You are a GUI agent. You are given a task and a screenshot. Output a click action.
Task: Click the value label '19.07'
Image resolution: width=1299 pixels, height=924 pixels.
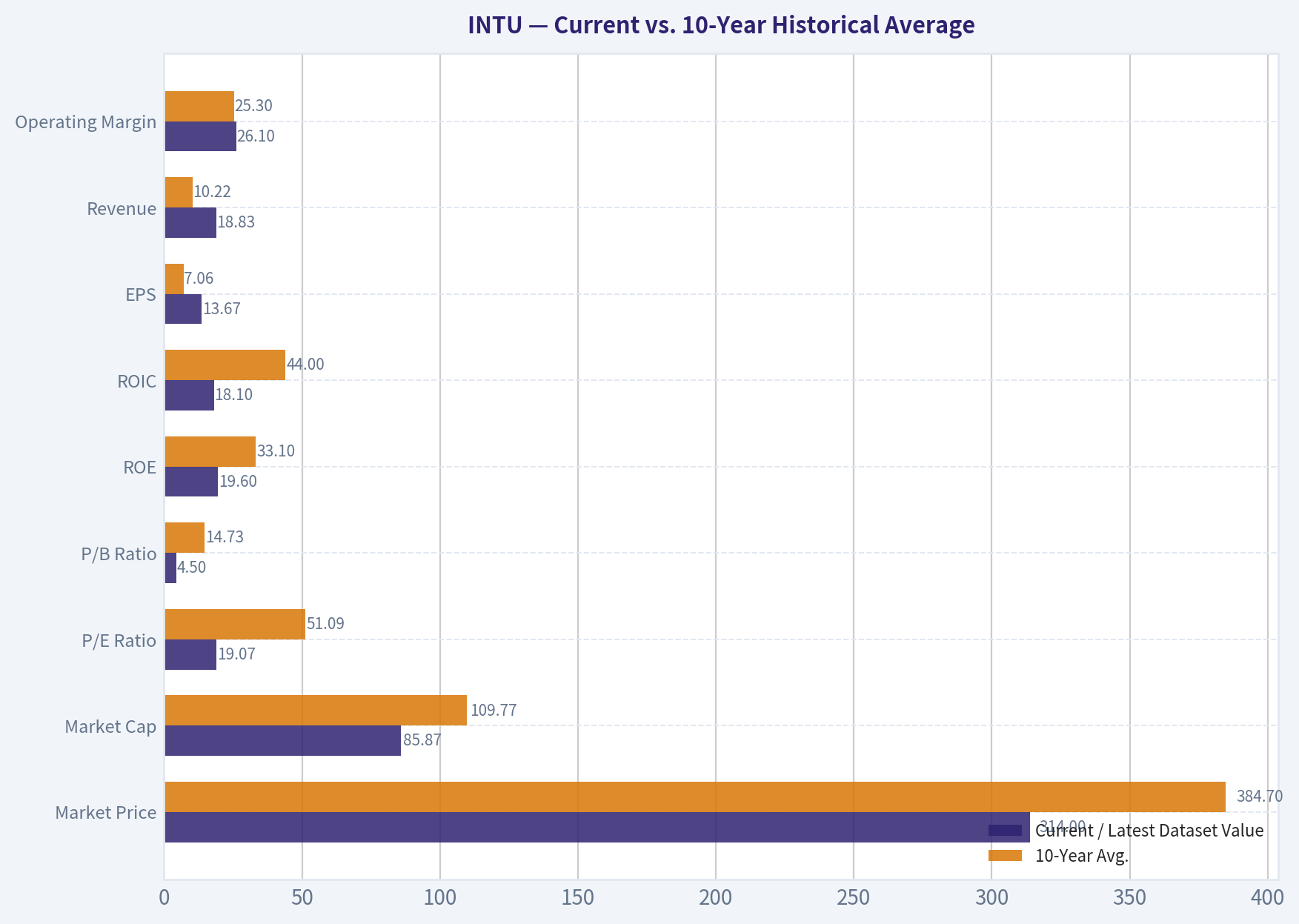pyautogui.click(x=237, y=654)
